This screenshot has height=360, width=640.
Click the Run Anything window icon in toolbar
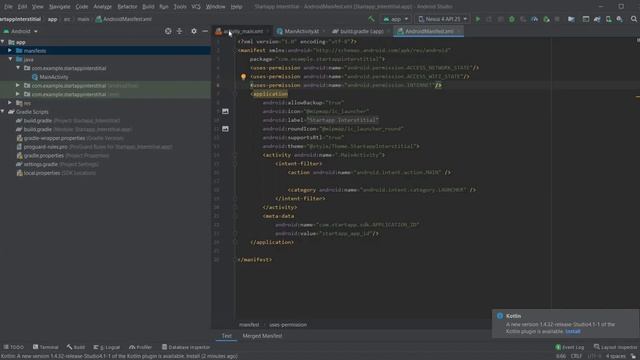tap(586, 19)
